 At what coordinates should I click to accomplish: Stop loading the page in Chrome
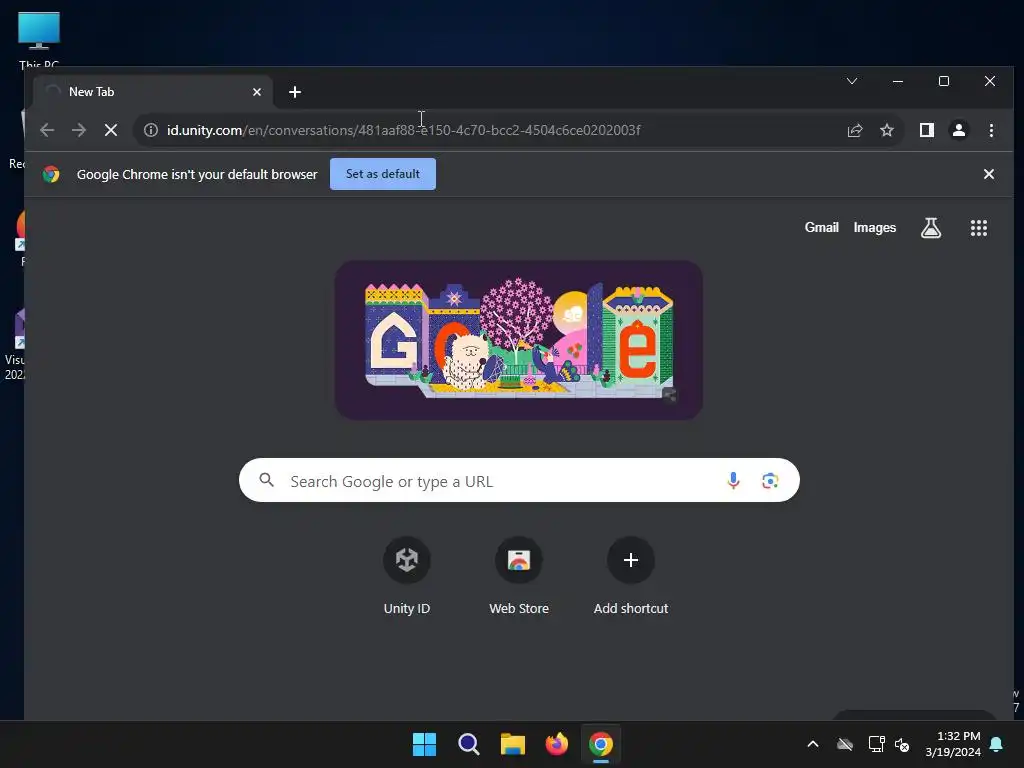(x=111, y=130)
